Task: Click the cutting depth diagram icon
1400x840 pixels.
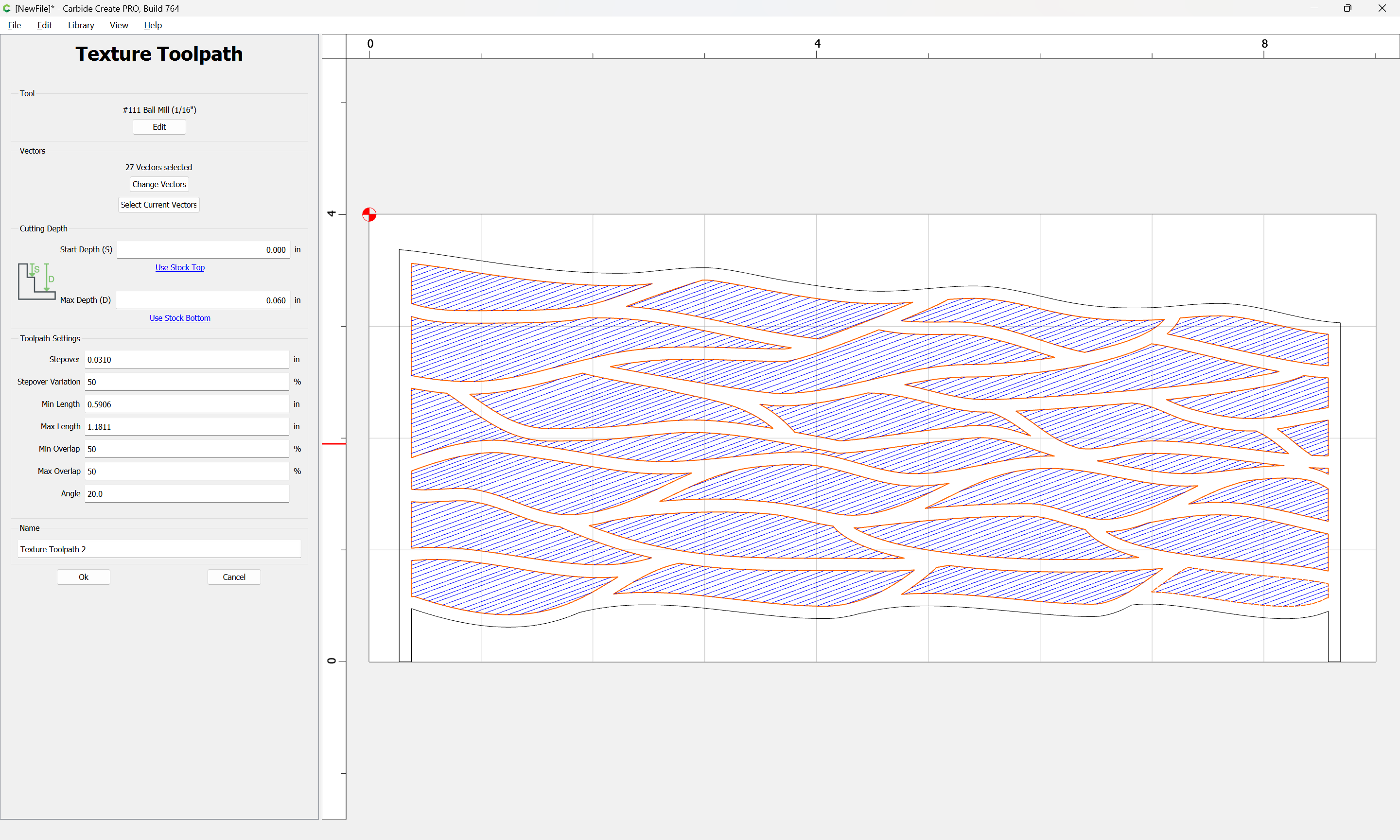Action: [x=36, y=281]
